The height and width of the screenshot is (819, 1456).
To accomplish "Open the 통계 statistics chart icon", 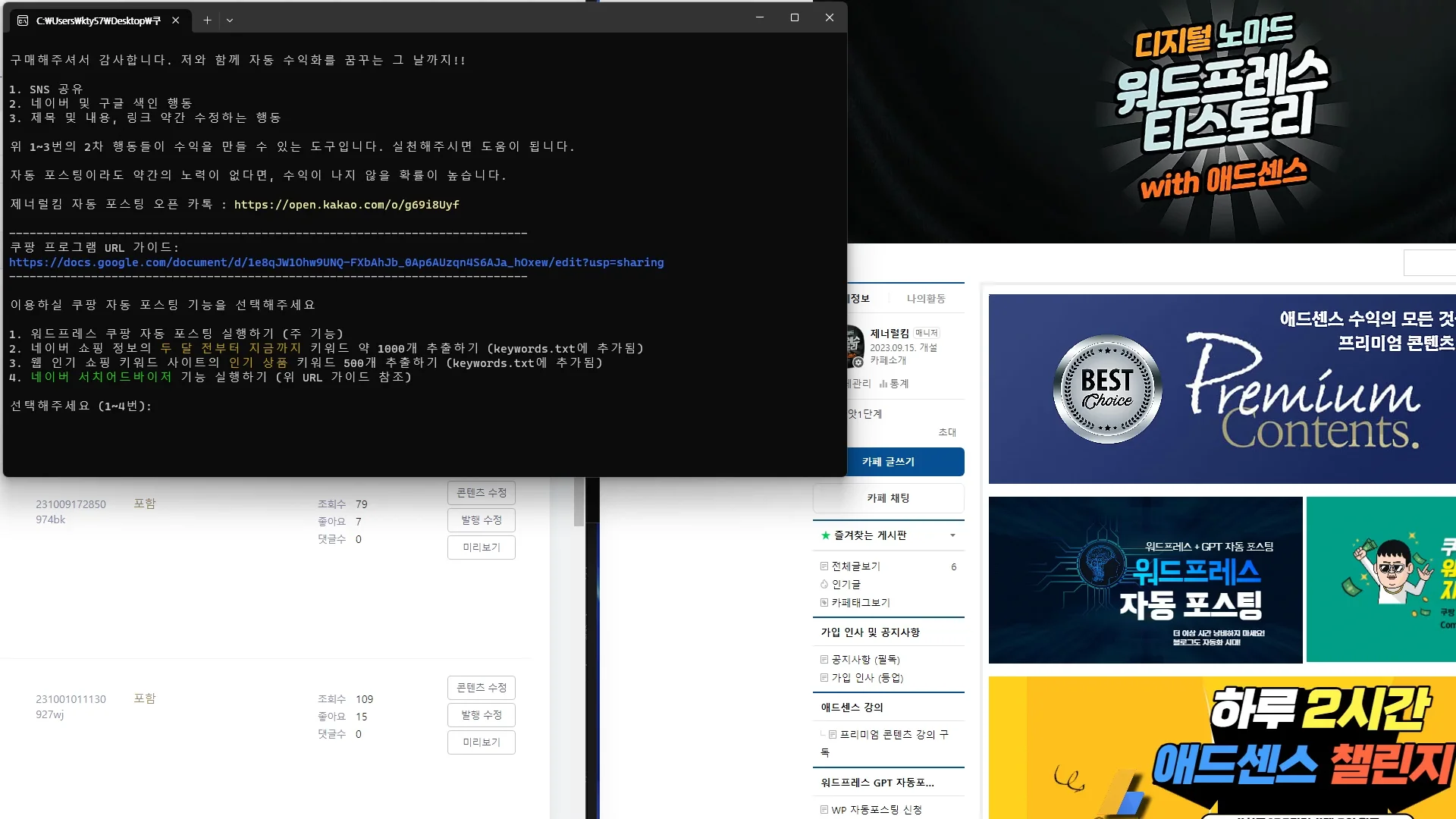I will tap(883, 384).
